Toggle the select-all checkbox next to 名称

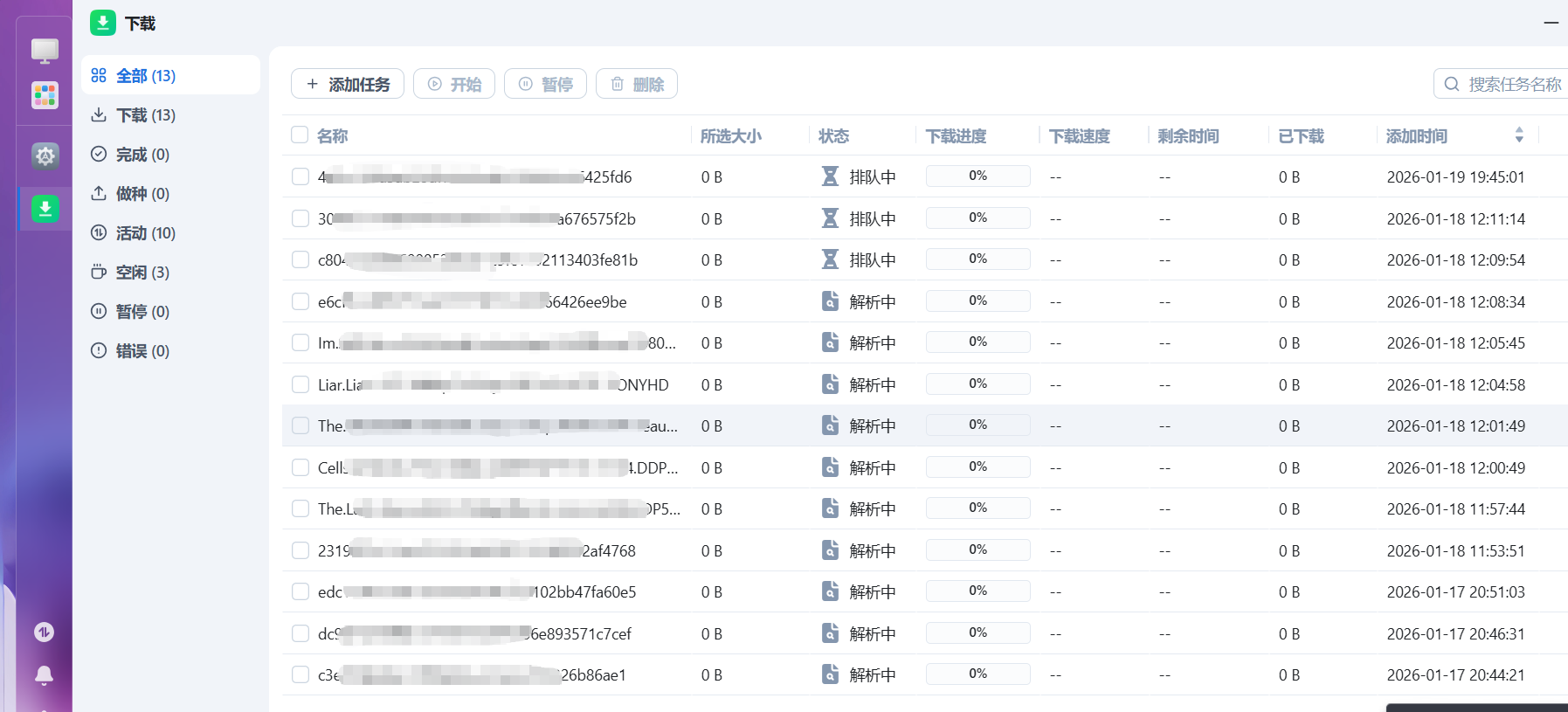[x=300, y=135]
